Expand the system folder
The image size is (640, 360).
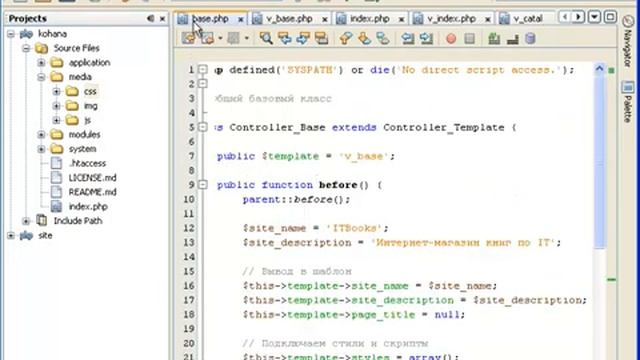pos(41,149)
